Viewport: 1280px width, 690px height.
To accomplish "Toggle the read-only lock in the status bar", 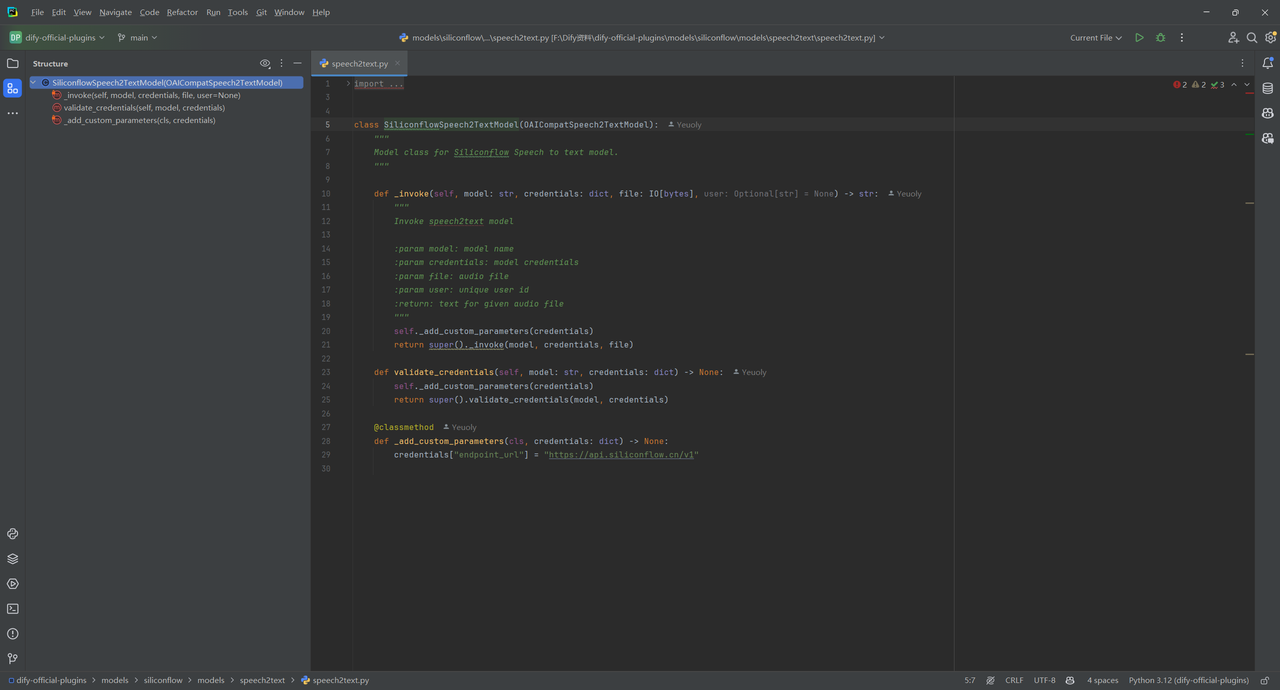I will click(x=1265, y=680).
